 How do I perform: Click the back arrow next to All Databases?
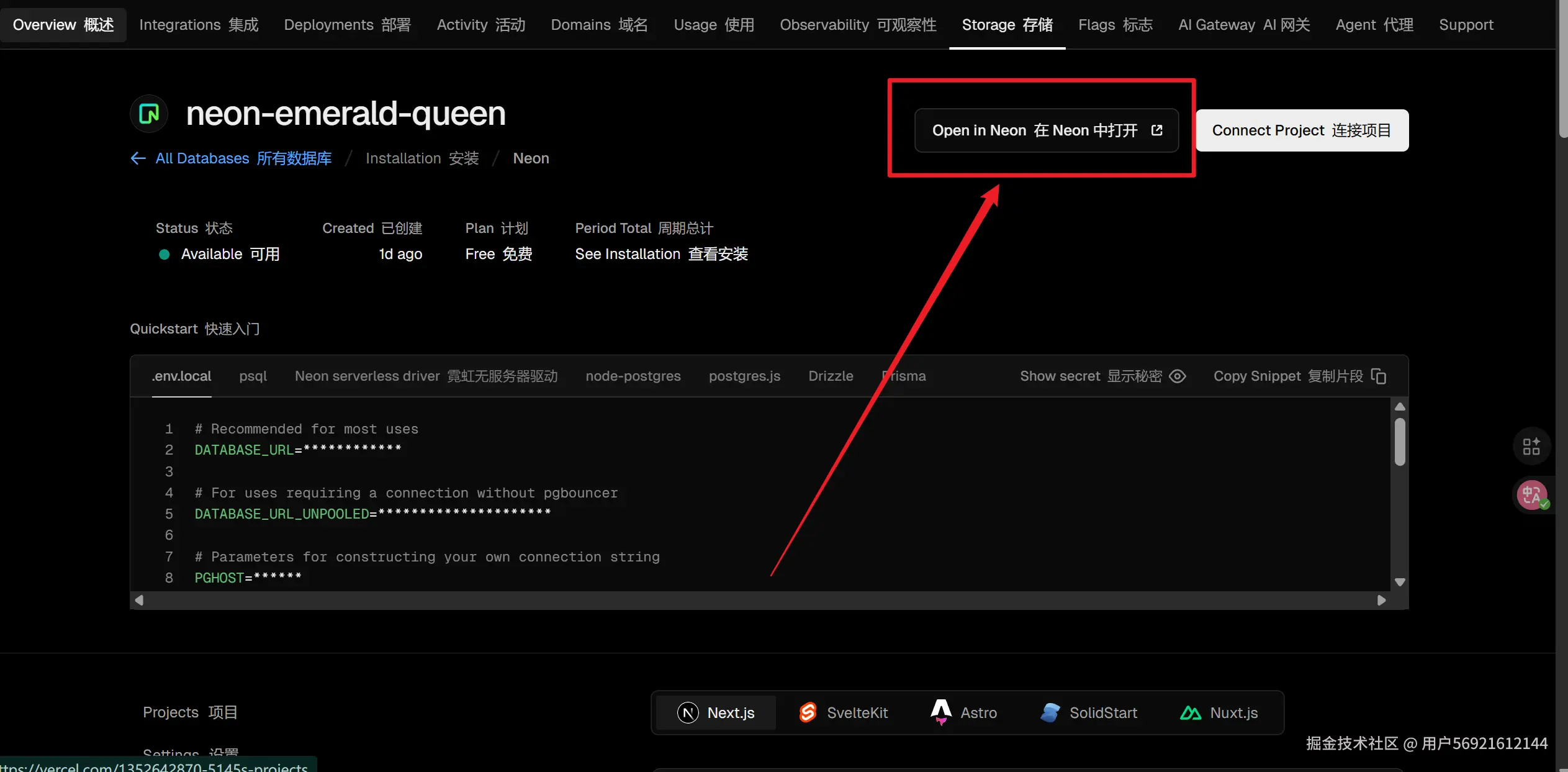click(x=138, y=158)
